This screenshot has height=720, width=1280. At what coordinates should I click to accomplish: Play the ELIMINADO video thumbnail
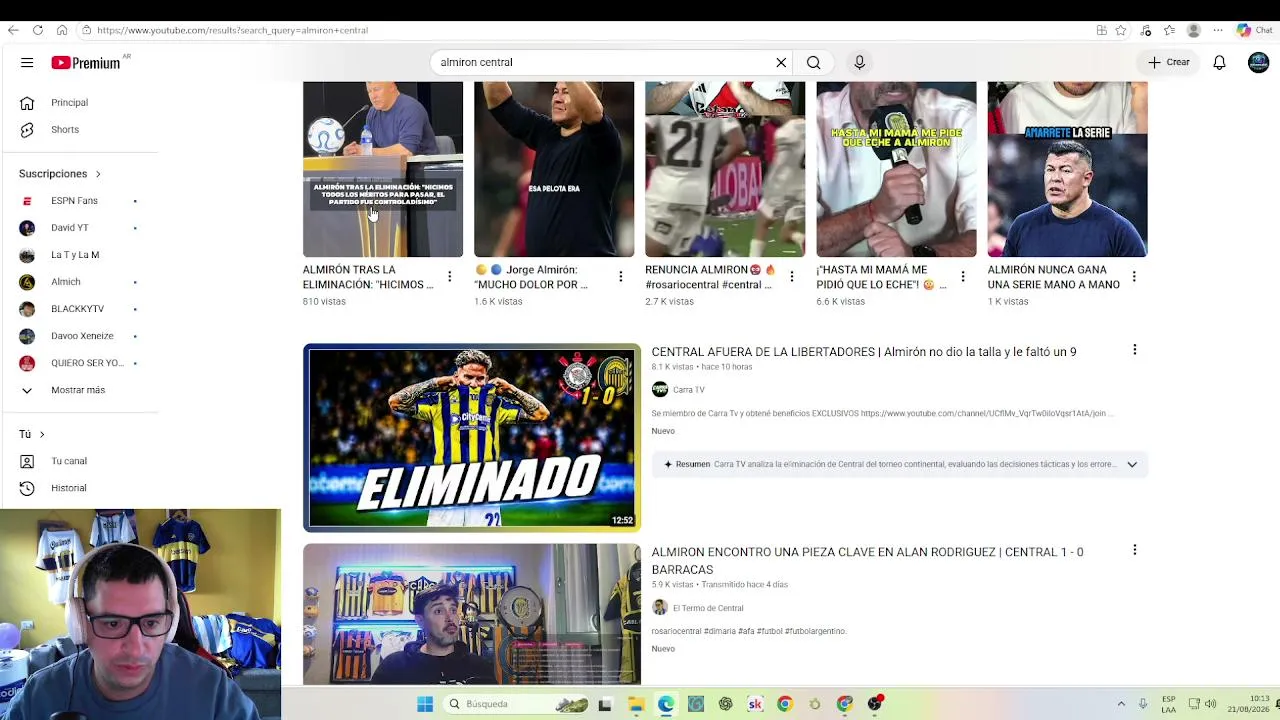tap(472, 437)
